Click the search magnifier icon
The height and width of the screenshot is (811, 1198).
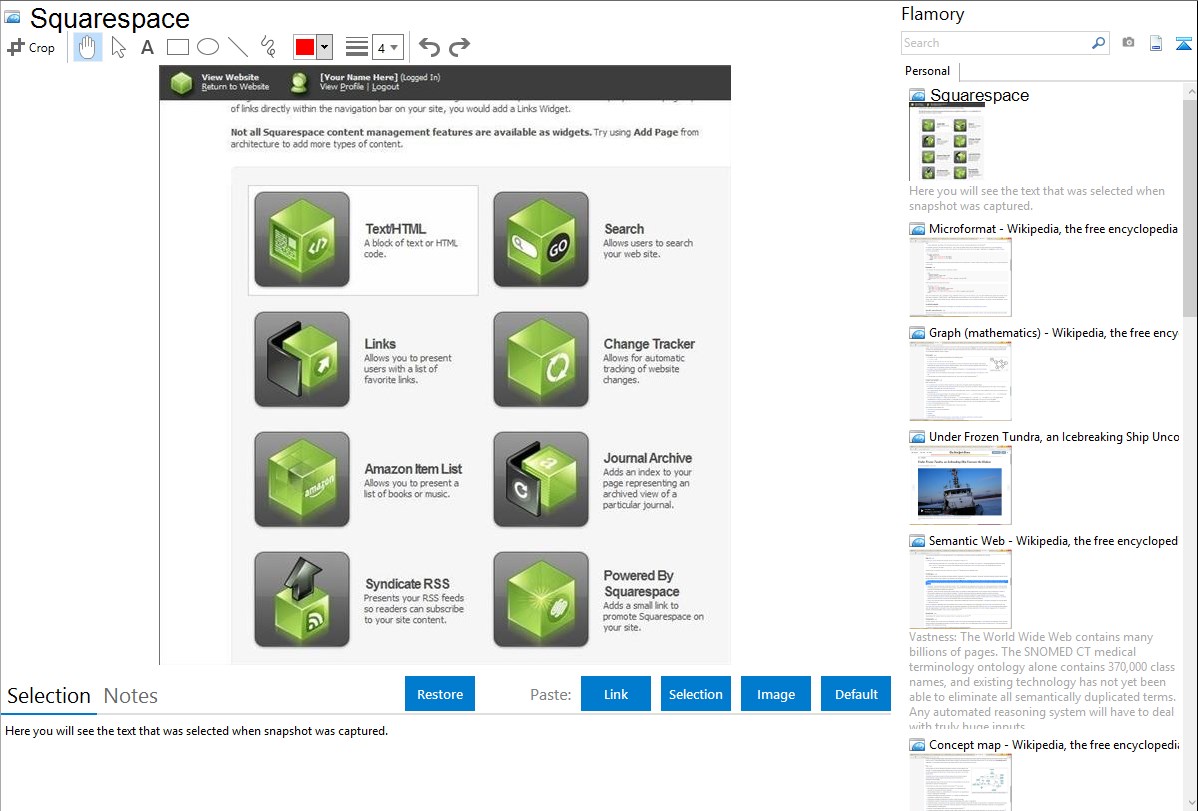click(x=1098, y=43)
